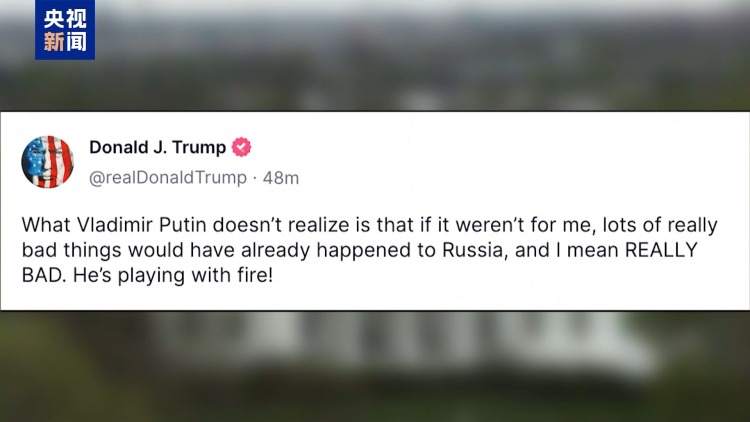Click the 48m post timestamp
750x422 pixels.
[x=281, y=178]
